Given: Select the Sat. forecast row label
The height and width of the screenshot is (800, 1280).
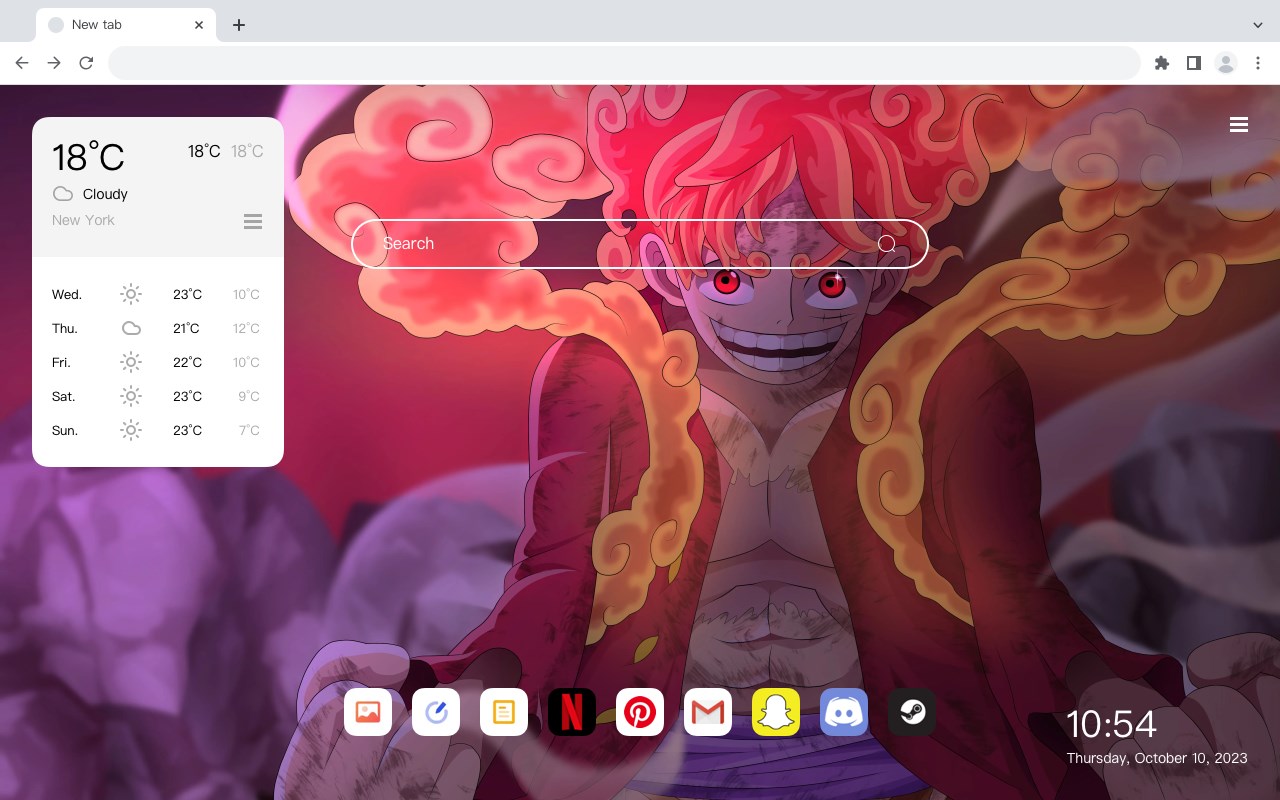Looking at the screenshot, I should click(x=64, y=396).
